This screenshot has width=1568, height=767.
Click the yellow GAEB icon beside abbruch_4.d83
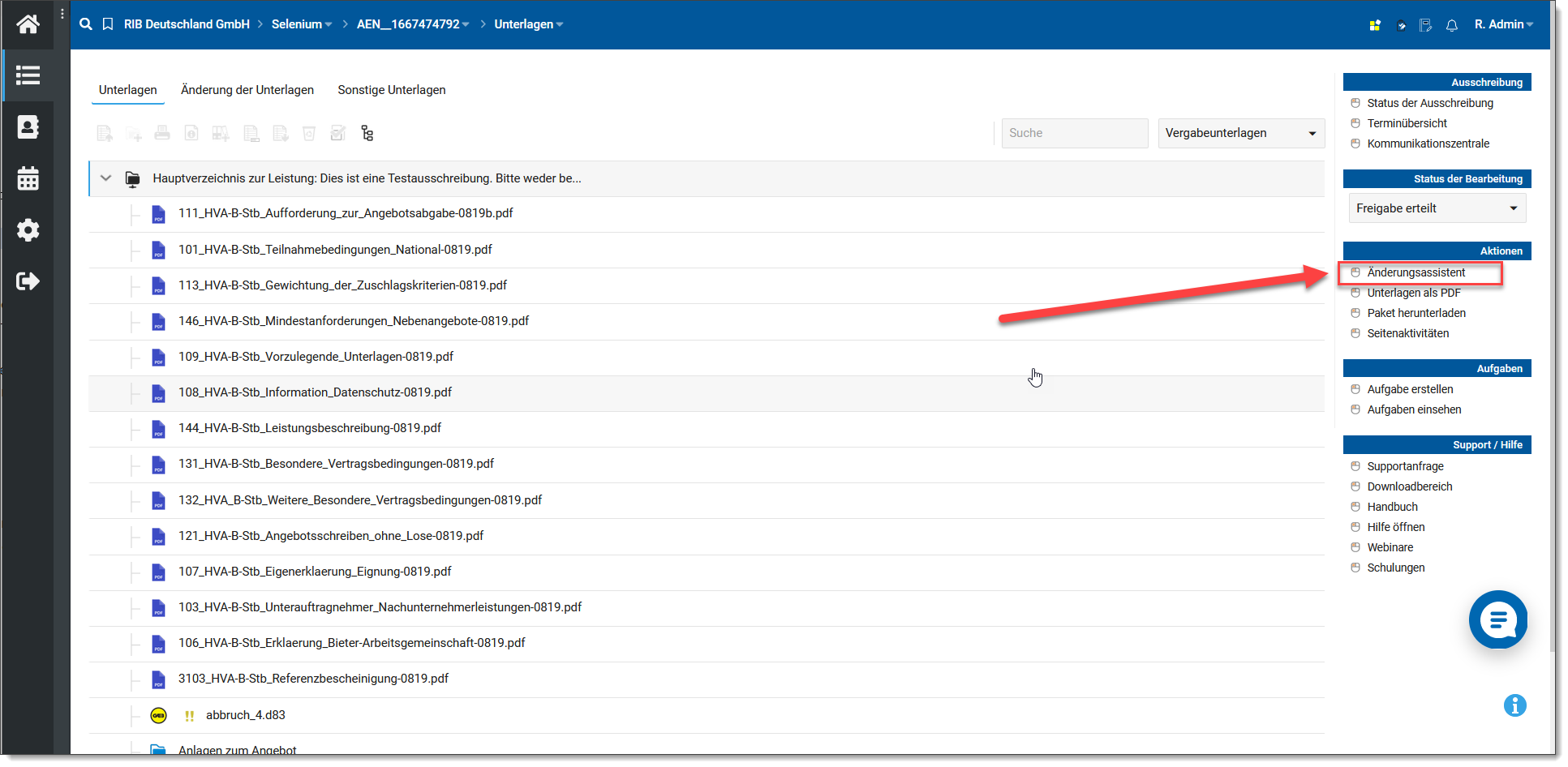[159, 715]
